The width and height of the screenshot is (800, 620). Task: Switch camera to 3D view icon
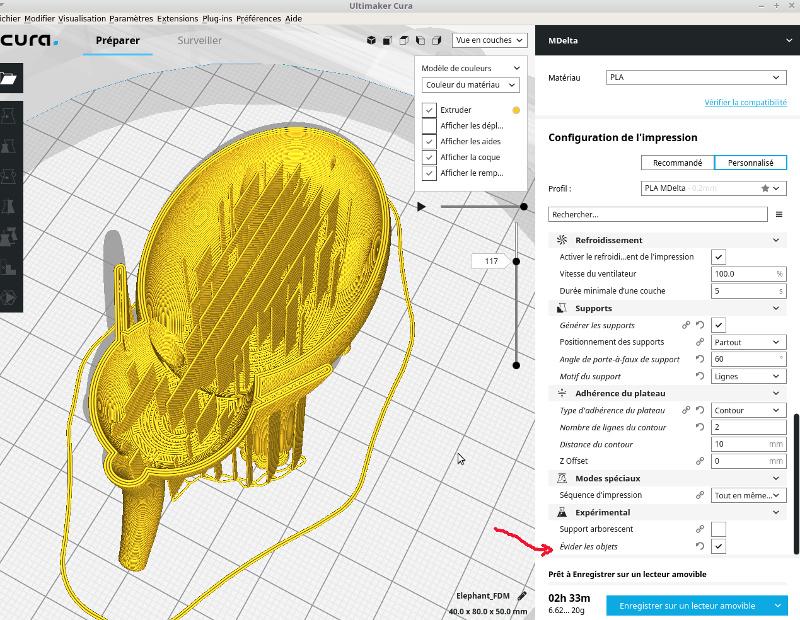click(371, 40)
